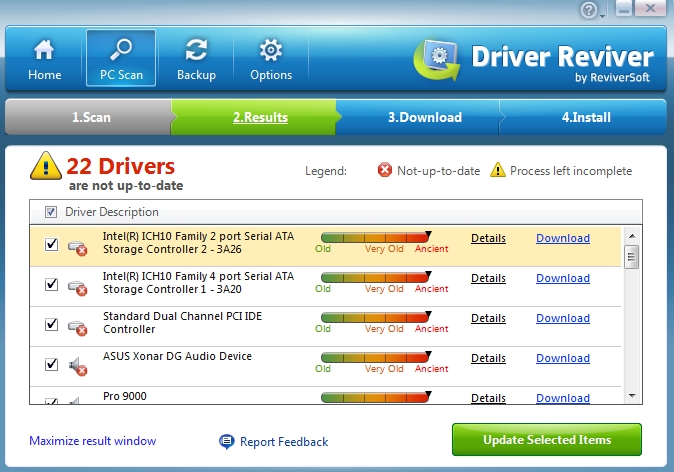Select the 1.Scan step tab
Image resolution: width=674 pixels, height=472 pixels.
pos(91,117)
